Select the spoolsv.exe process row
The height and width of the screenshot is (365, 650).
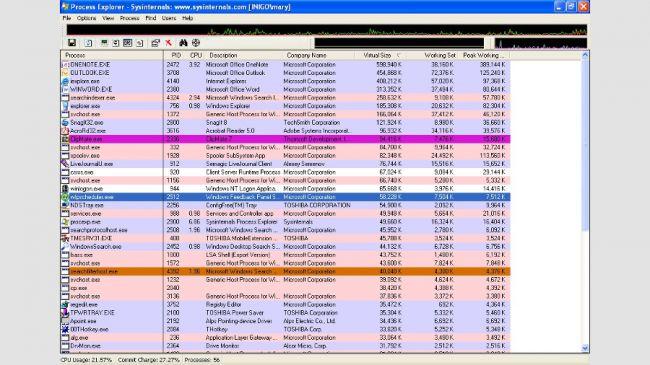(286, 156)
